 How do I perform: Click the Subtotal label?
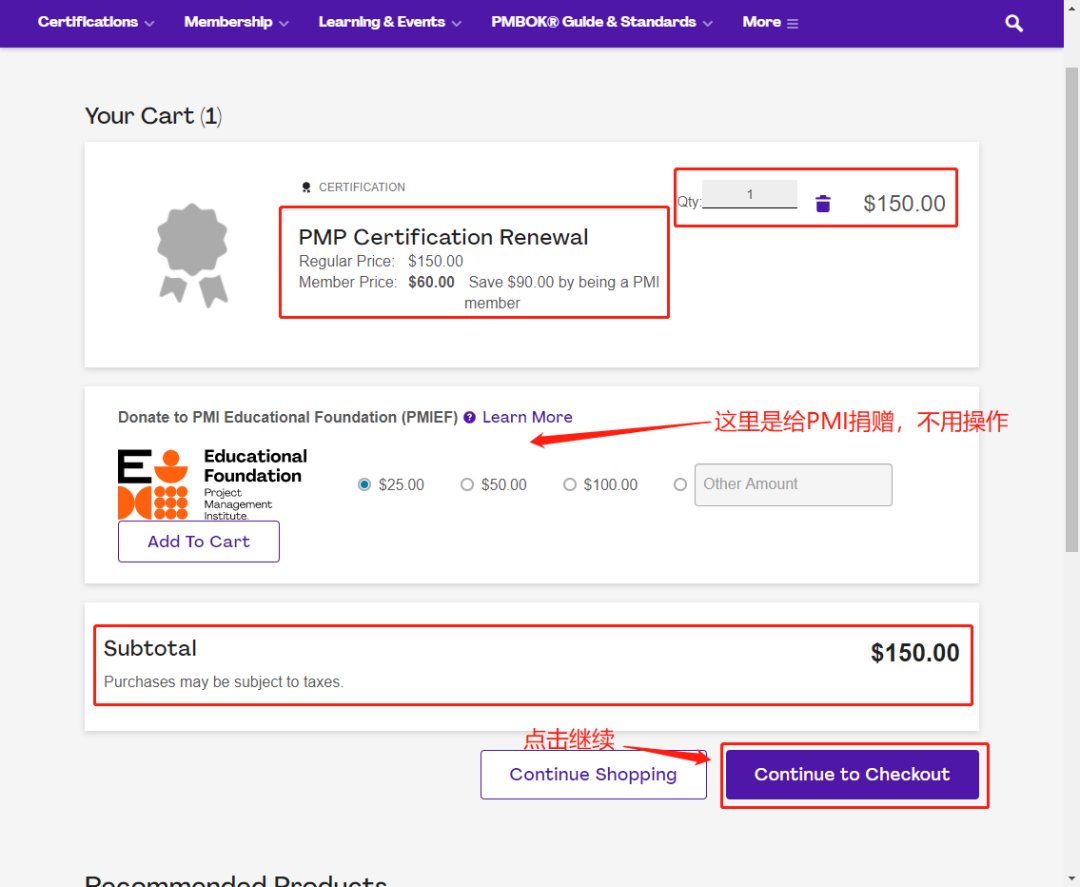pyautogui.click(x=150, y=649)
